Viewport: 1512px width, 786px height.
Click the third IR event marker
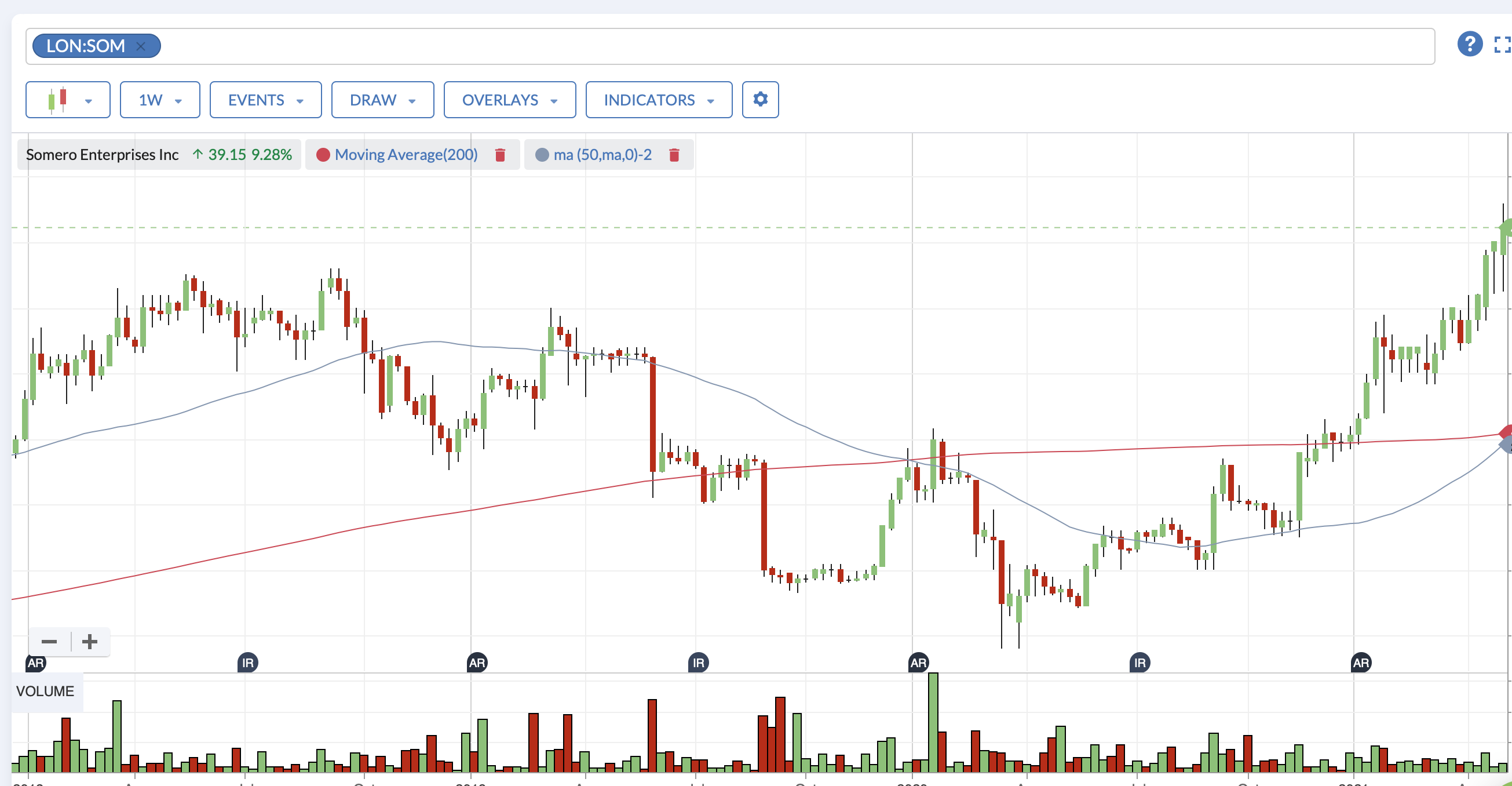tap(1140, 663)
